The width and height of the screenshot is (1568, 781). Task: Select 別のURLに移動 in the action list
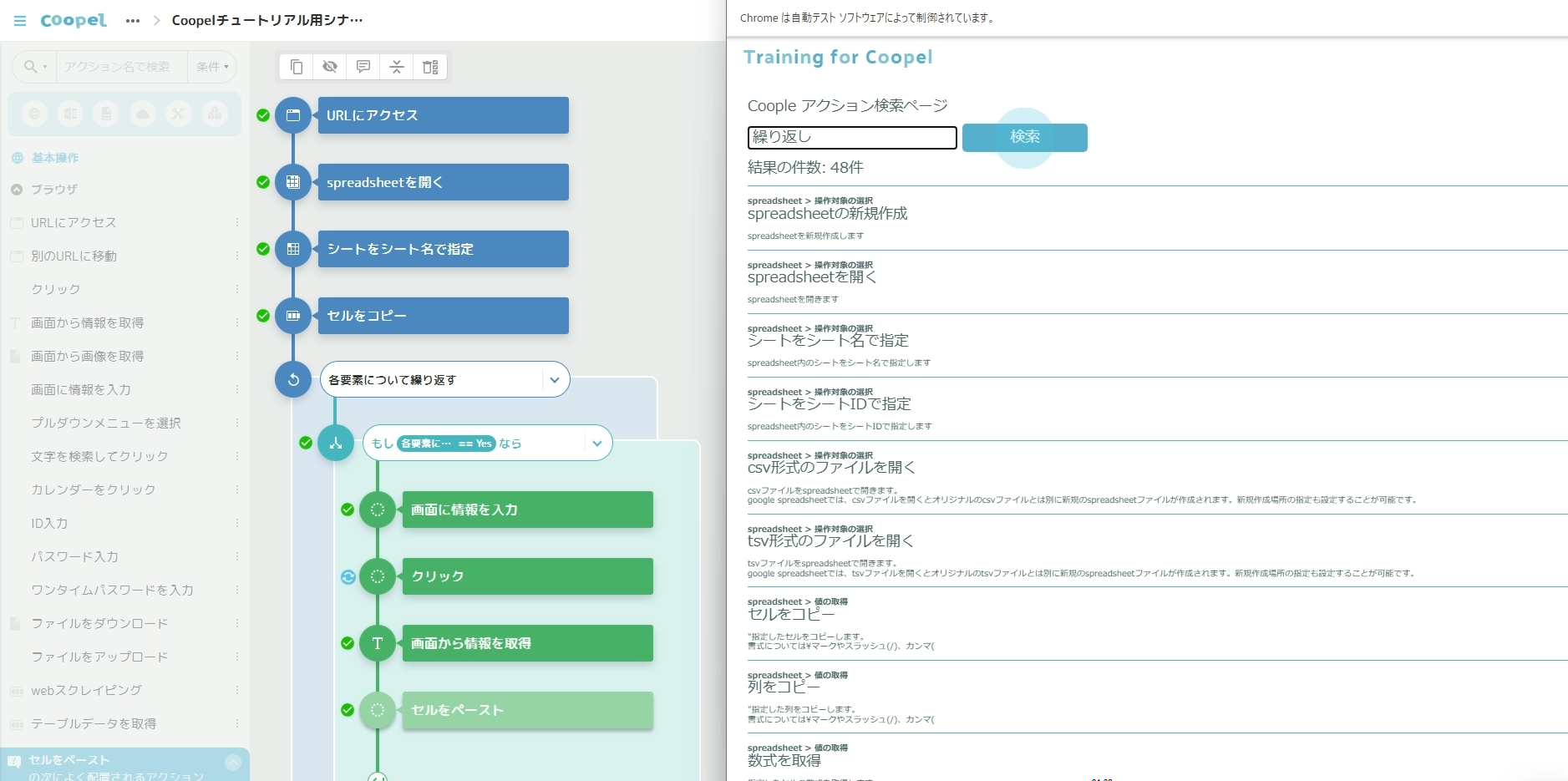[74, 256]
